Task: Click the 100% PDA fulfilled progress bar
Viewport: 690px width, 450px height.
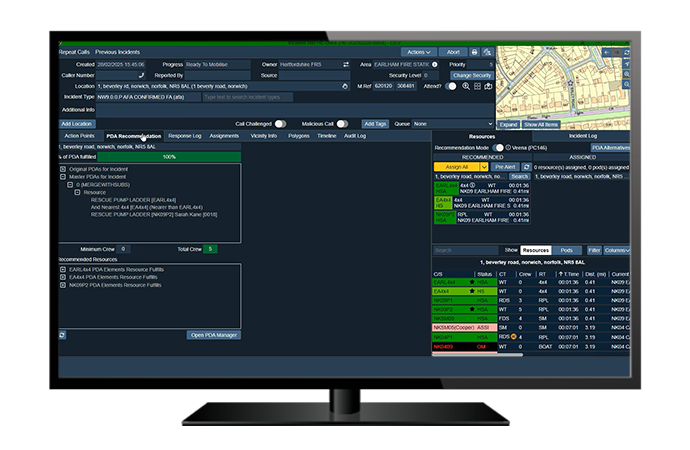Action: coord(169,157)
